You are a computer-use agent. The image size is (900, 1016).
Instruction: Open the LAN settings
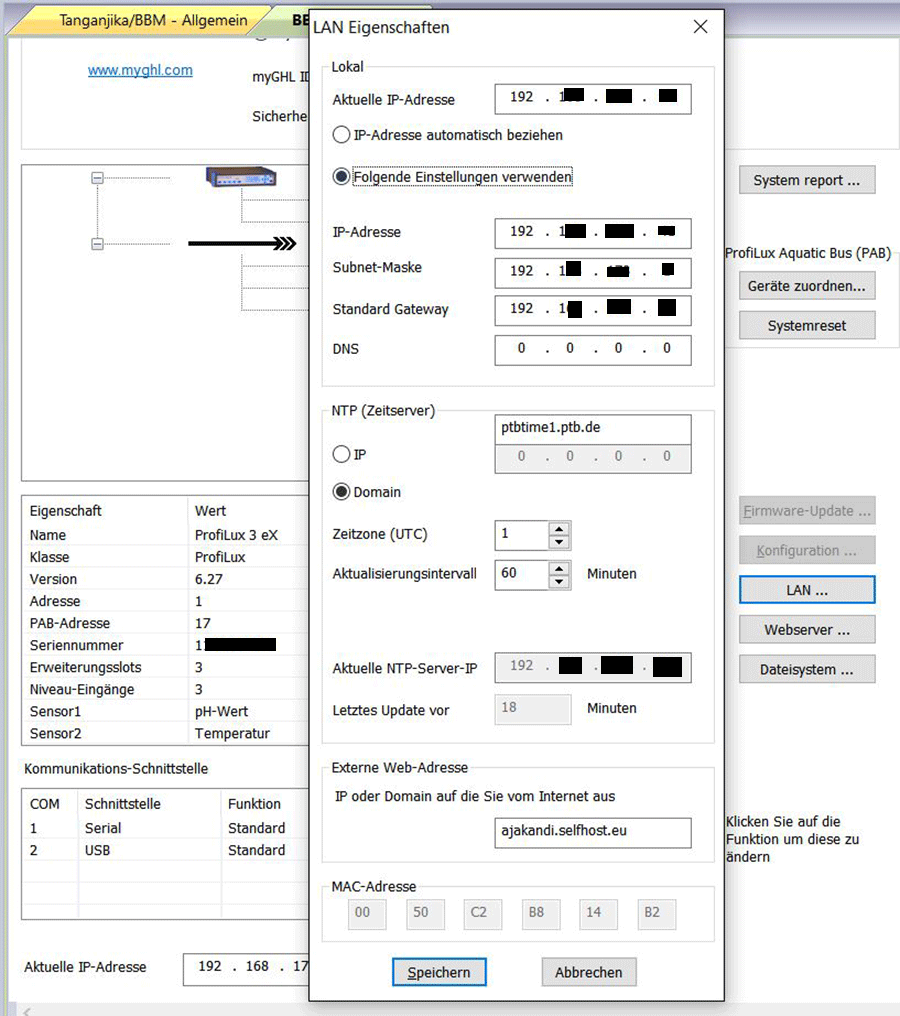click(807, 589)
